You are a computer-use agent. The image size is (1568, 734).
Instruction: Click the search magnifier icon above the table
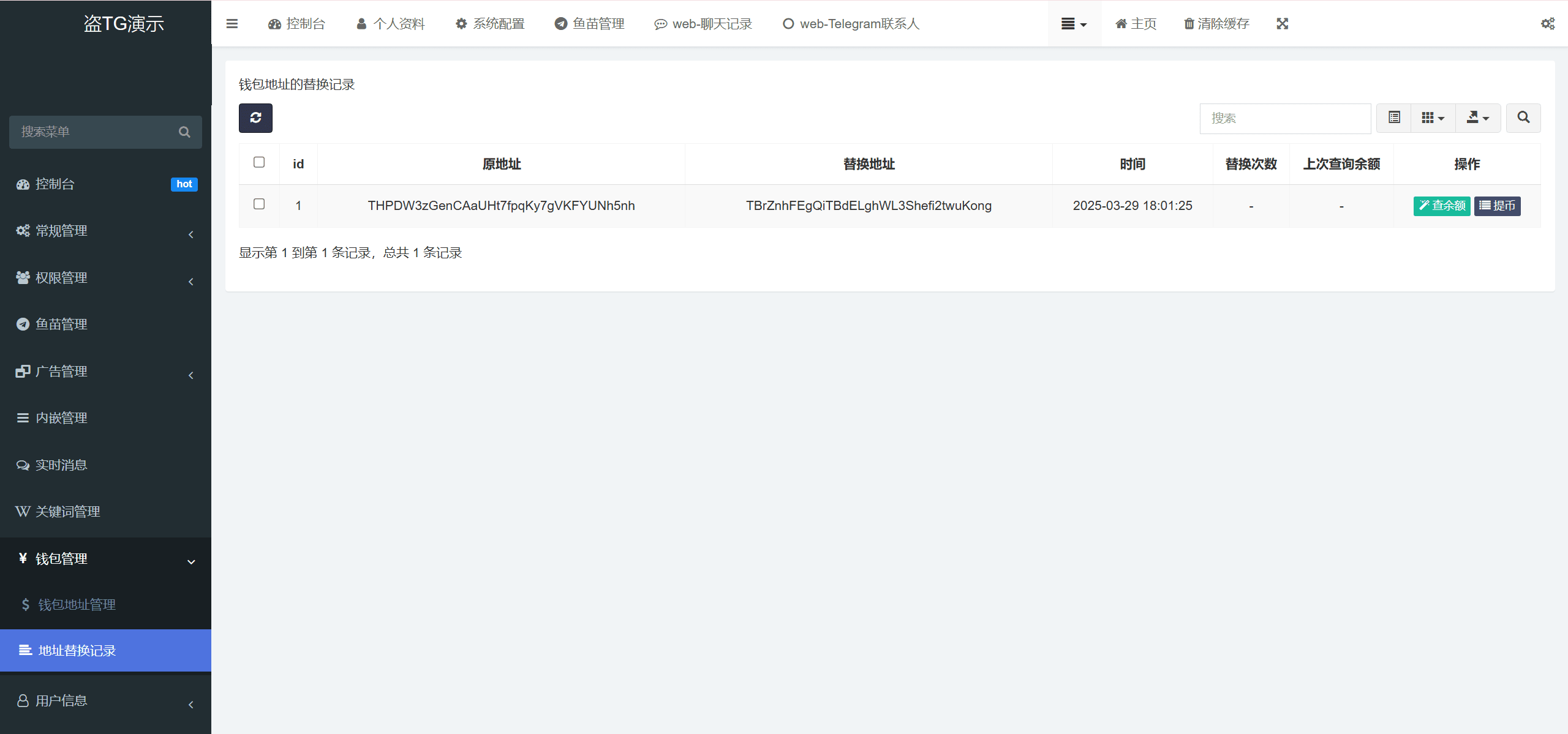[x=1523, y=118]
